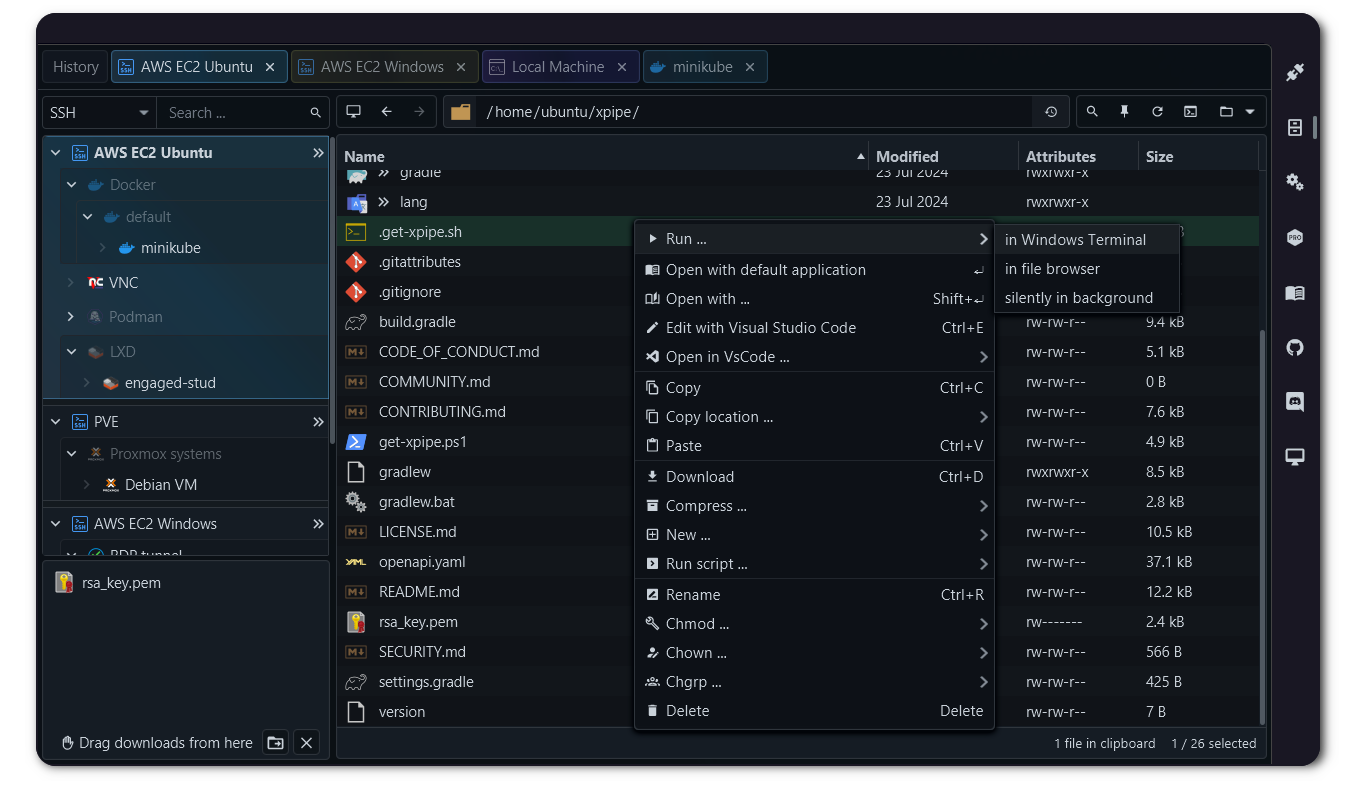Image resolution: width=1360 pixels, height=790 pixels.
Task: Open the XPipe GitHub page icon
Action: coord(1294,347)
